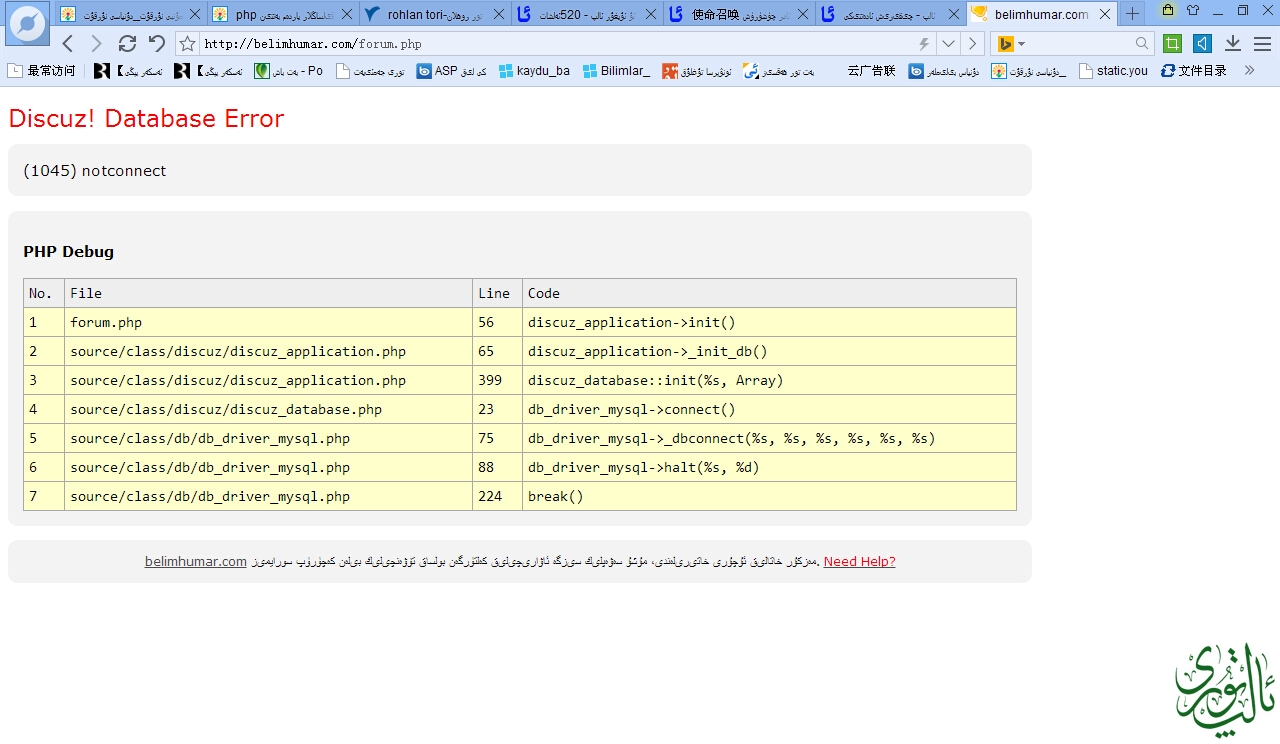This screenshot has height=744, width=1280.
Task: Click the db_driver_mysql->halt(%s, %d) cell
Action: (769, 467)
